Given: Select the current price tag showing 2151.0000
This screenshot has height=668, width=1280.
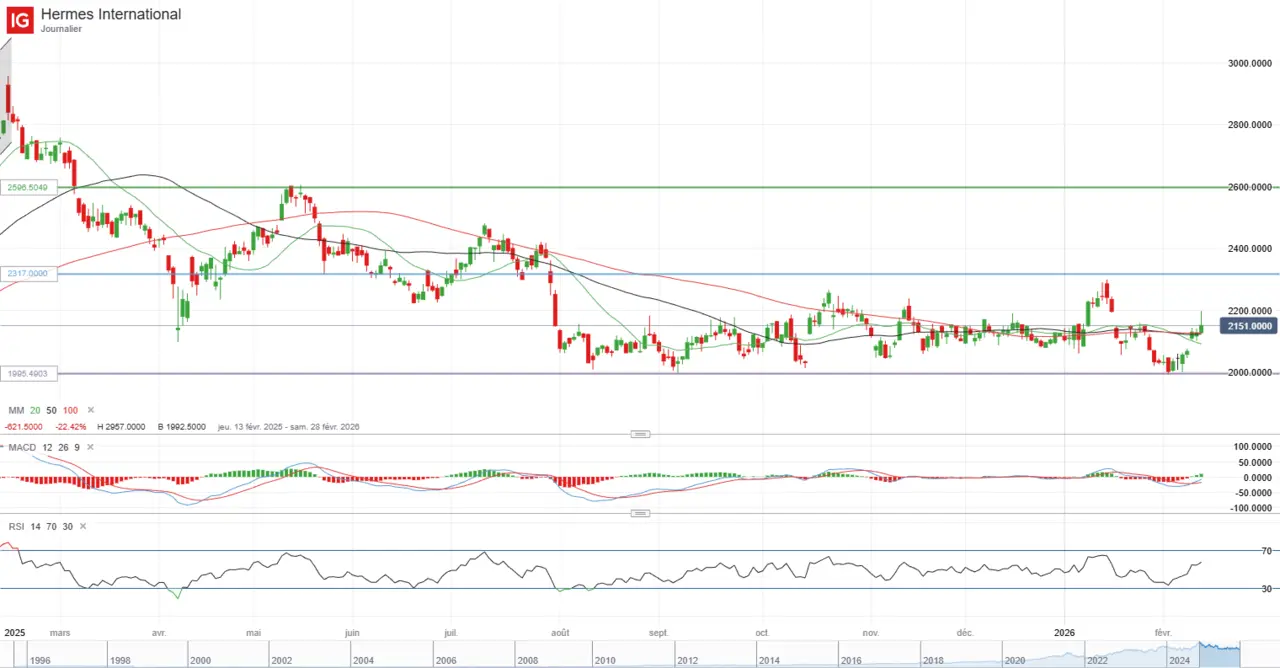Looking at the screenshot, I should pos(1247,326).
